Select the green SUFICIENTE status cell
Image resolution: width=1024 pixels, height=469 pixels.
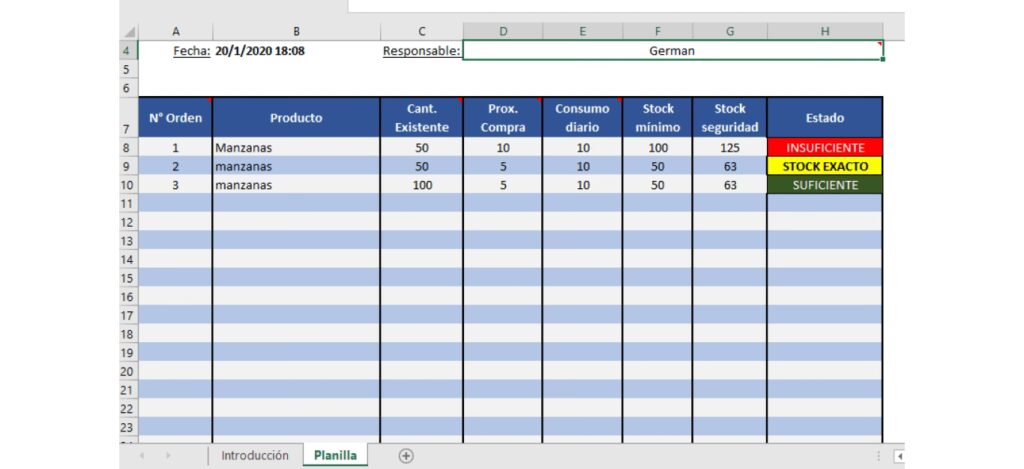824,185
